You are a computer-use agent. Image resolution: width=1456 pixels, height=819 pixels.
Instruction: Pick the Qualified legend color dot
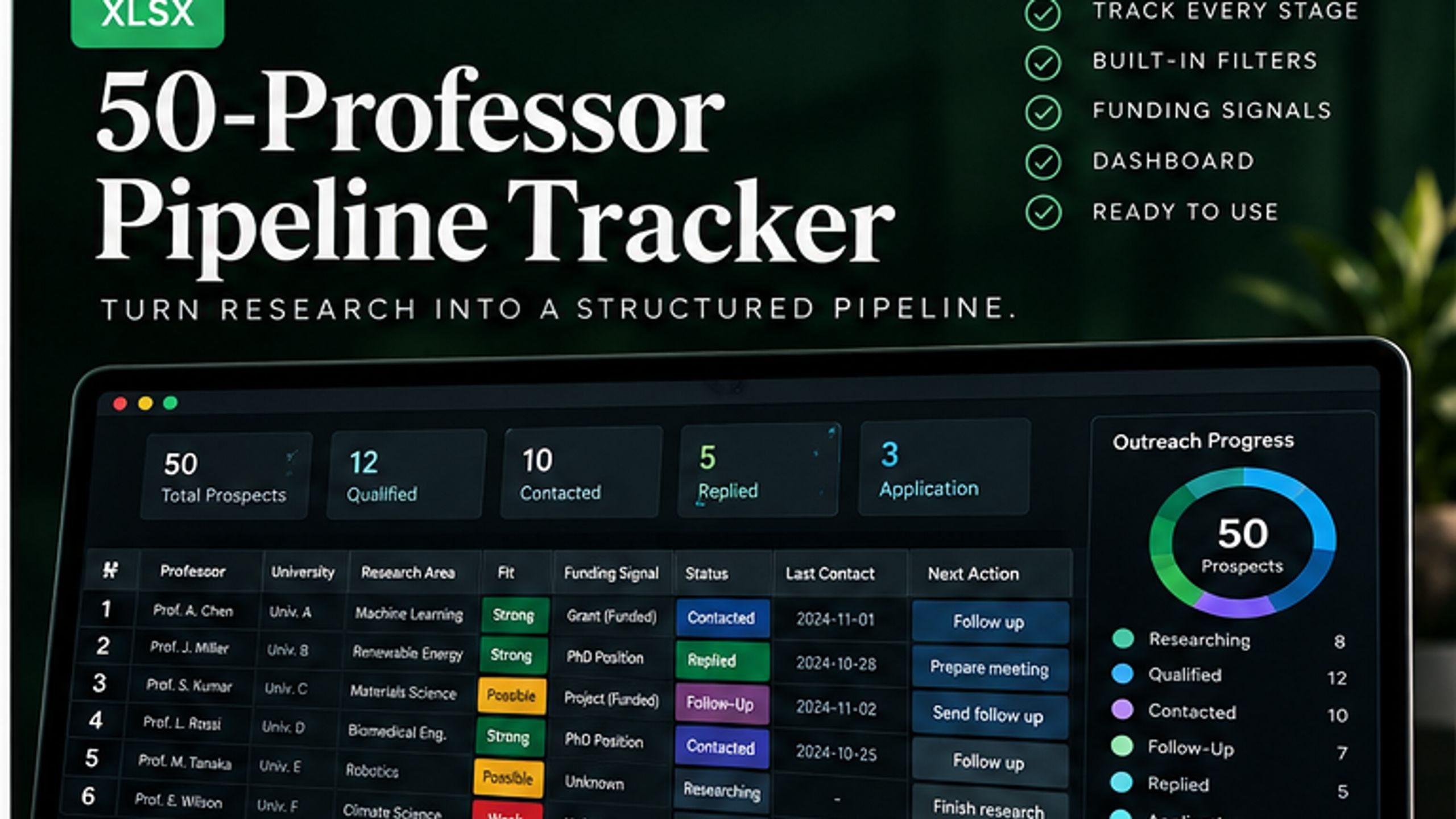coord(1123,673)
